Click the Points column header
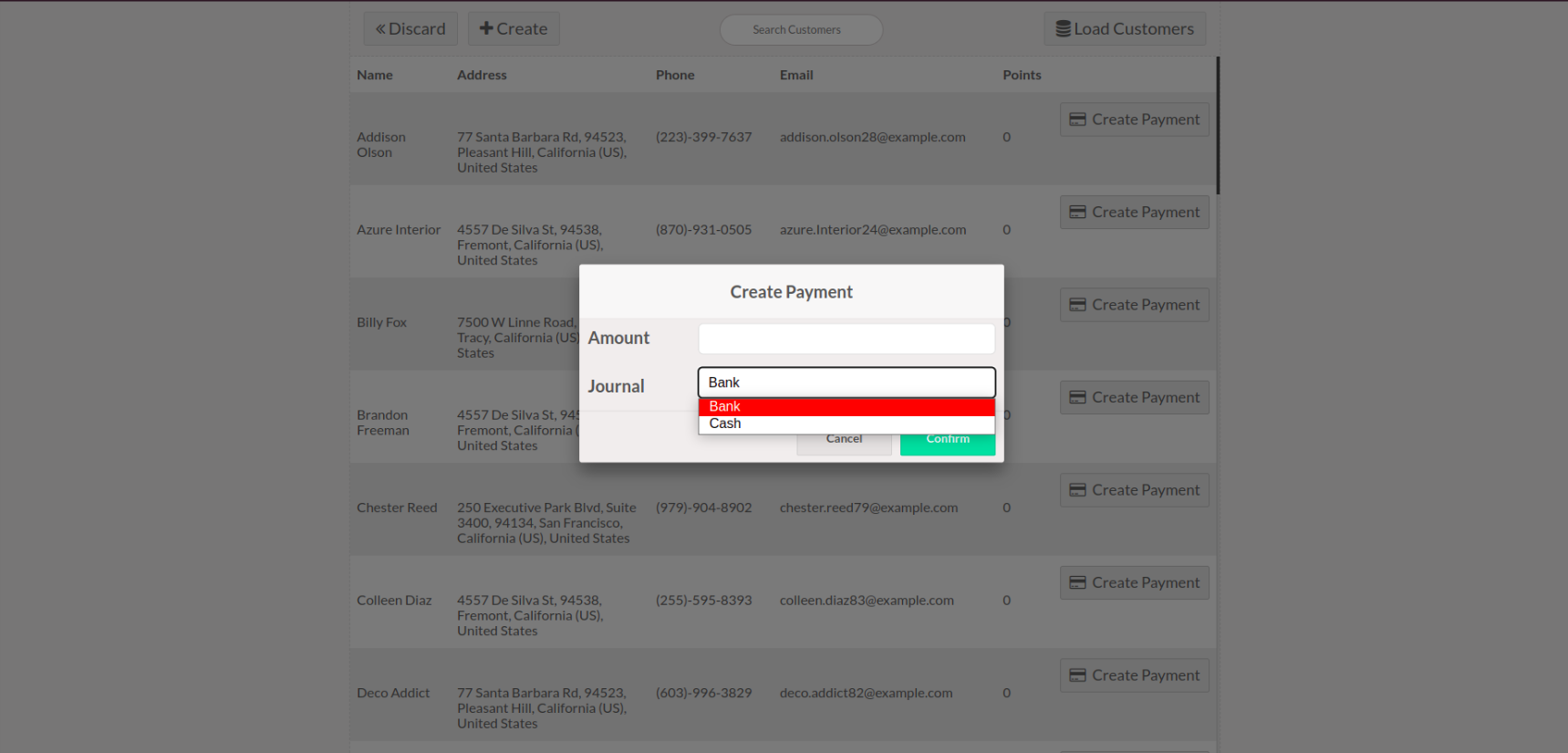This screenshot has width=1568, height=753. coord(1022,75)
